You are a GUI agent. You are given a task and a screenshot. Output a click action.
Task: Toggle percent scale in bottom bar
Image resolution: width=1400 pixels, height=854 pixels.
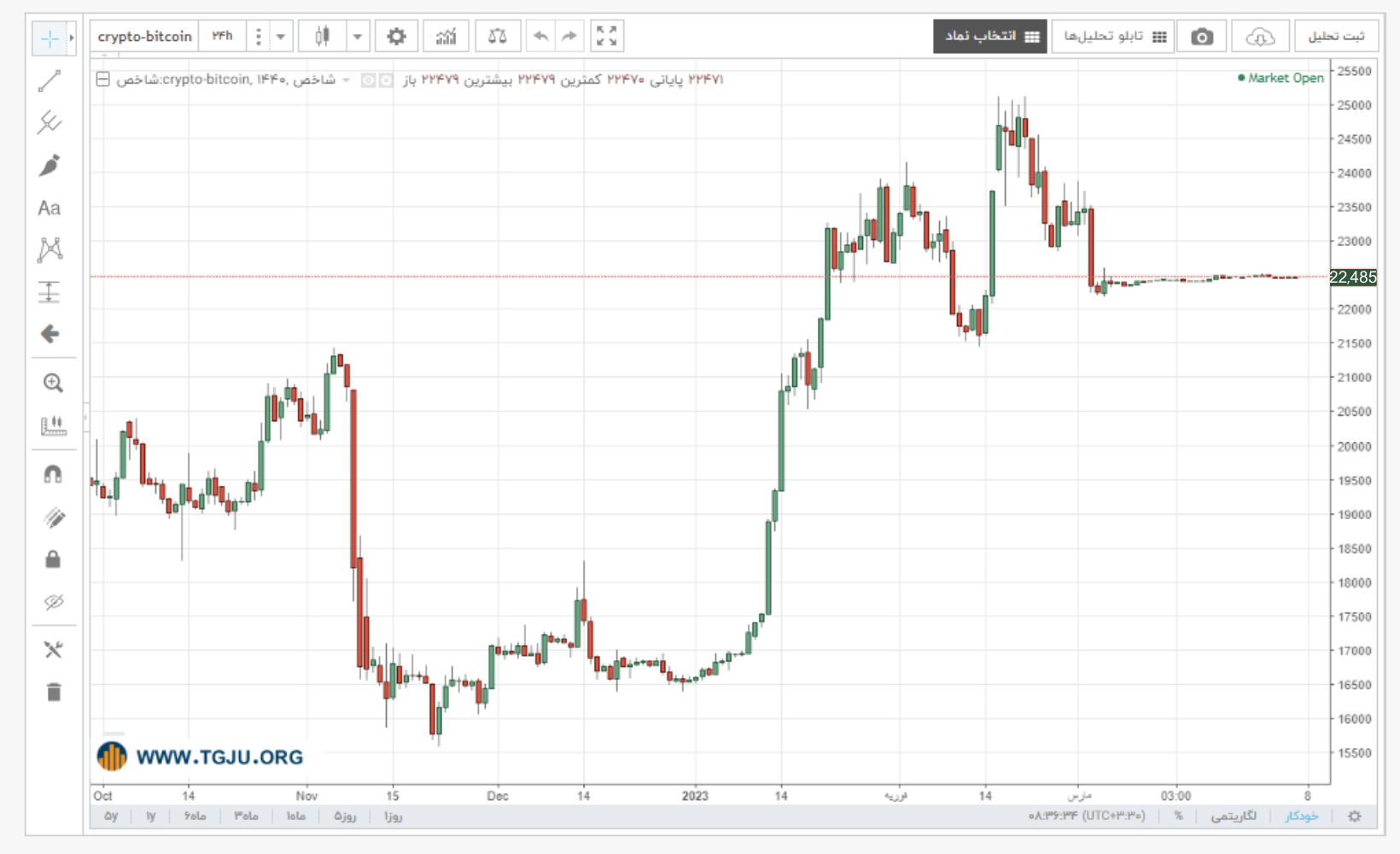tap(1179, 816)
